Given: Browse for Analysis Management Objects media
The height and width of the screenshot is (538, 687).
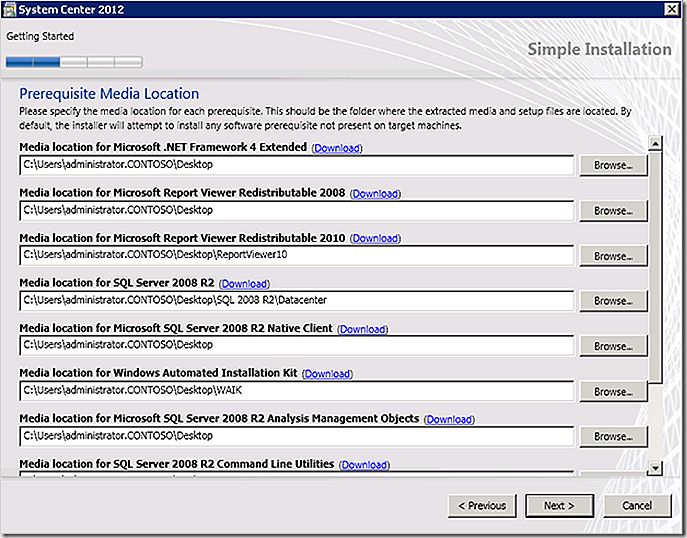Looking at the screenshot, I should (613, 436).
